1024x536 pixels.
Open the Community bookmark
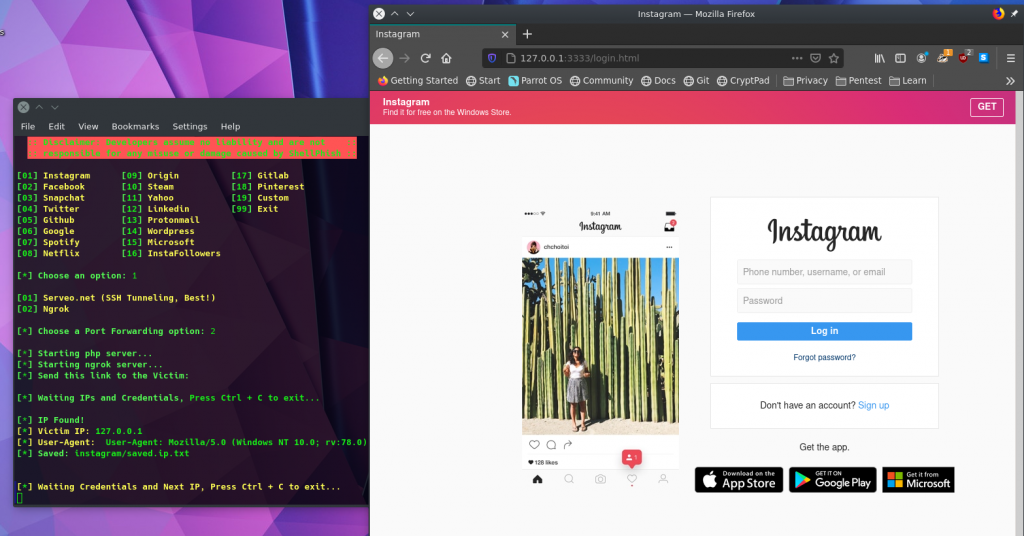pos(601,80)
